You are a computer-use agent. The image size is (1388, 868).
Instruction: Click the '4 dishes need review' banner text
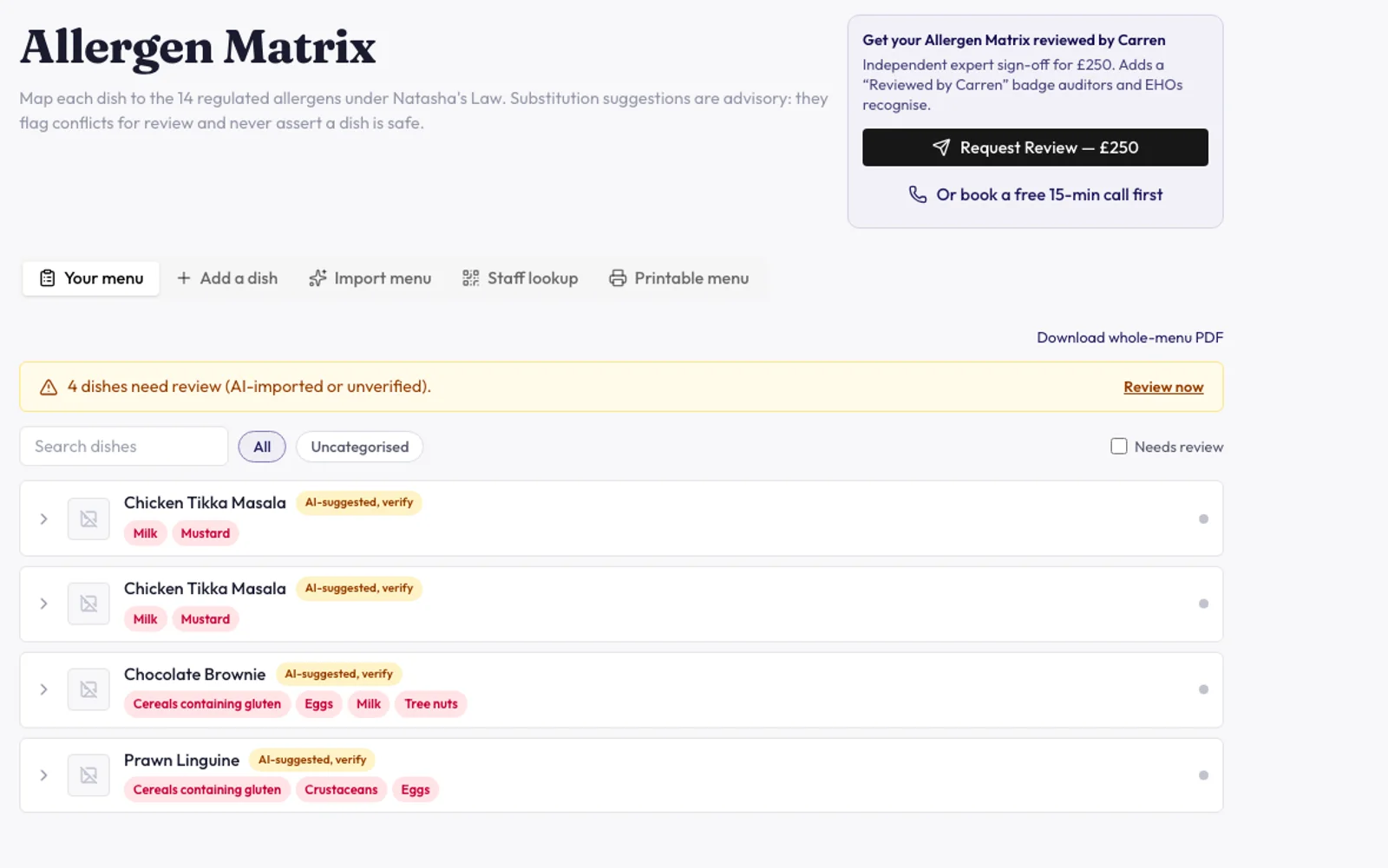point(249,387)
